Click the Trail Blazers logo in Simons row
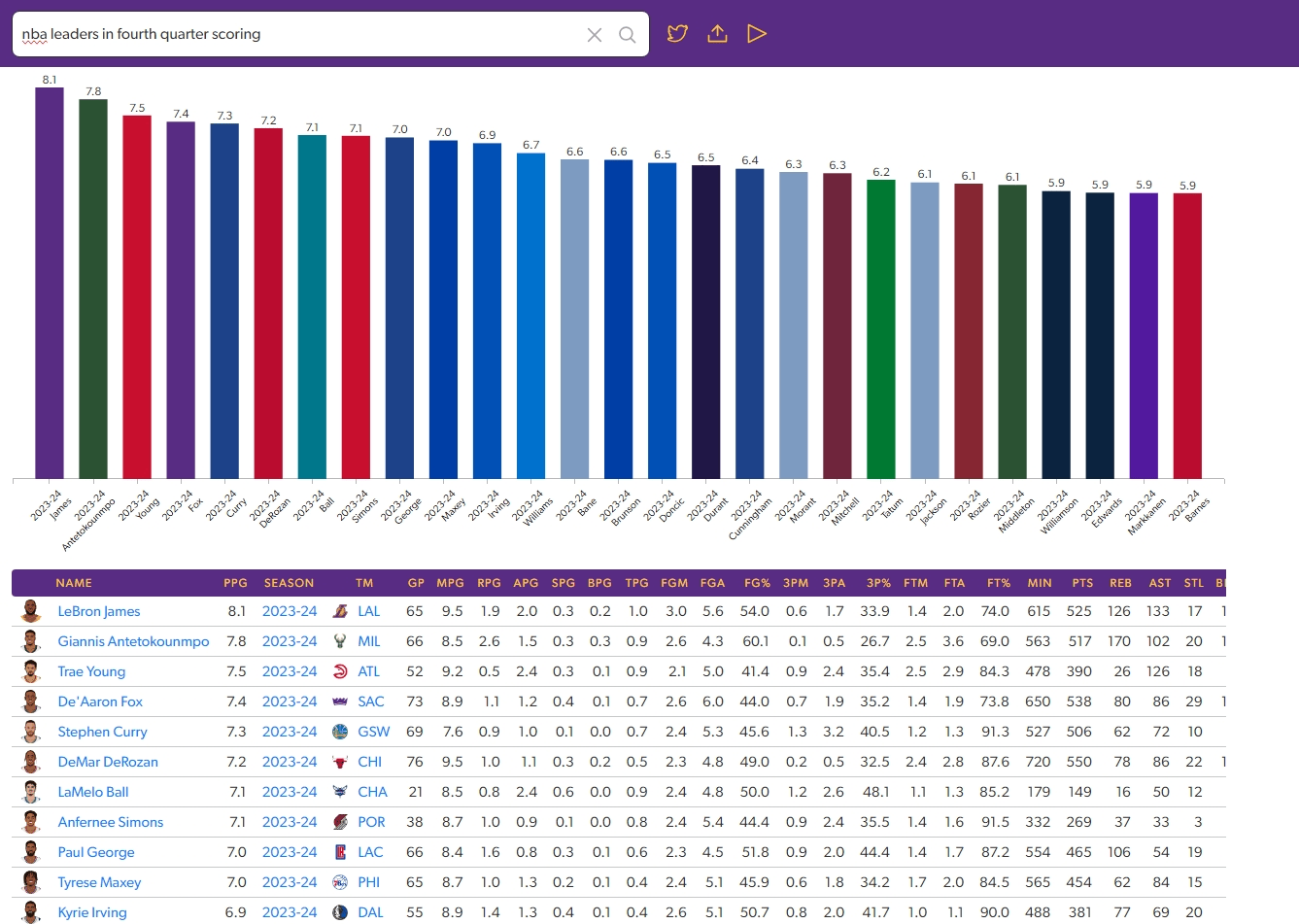Image resolution: width=1299 pixels, height=924 pixels. pyautogui.click(x=340, y=822)
